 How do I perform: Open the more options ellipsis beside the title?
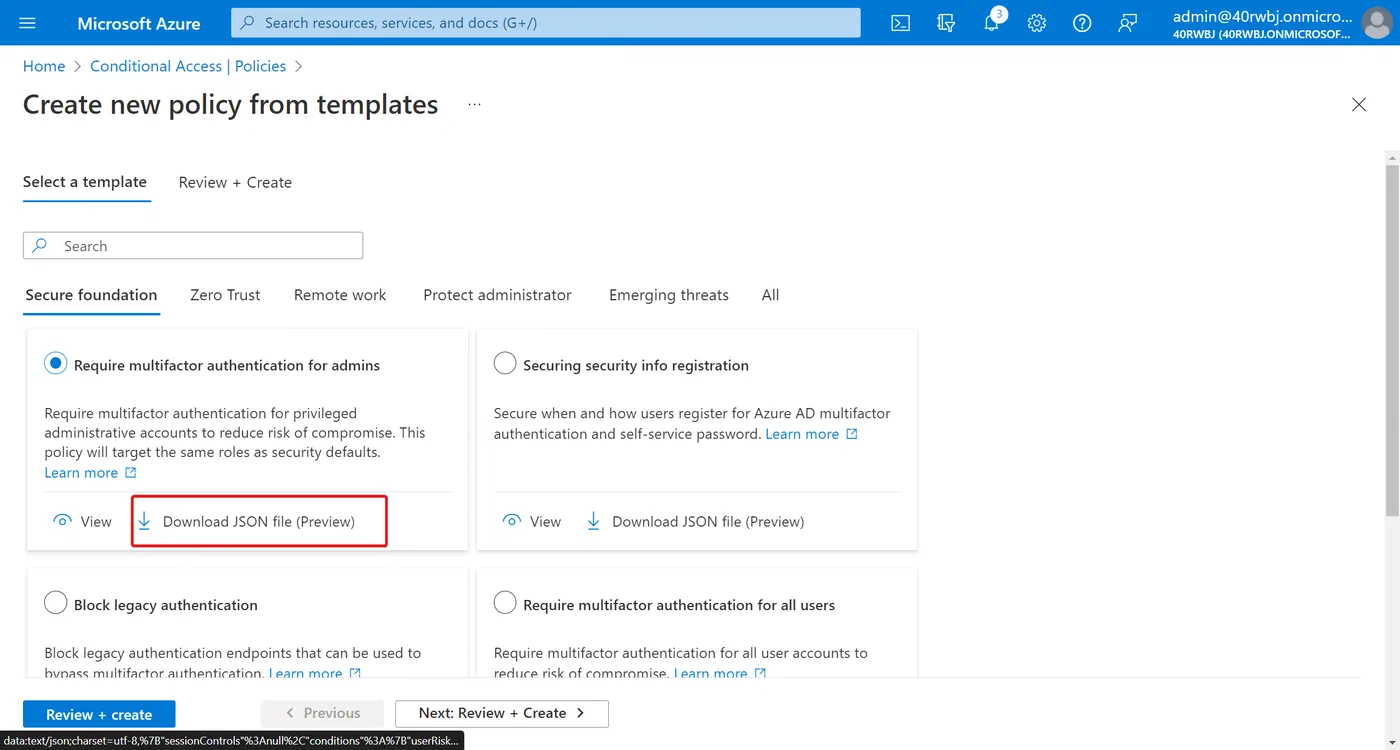(x=474, y=105)
